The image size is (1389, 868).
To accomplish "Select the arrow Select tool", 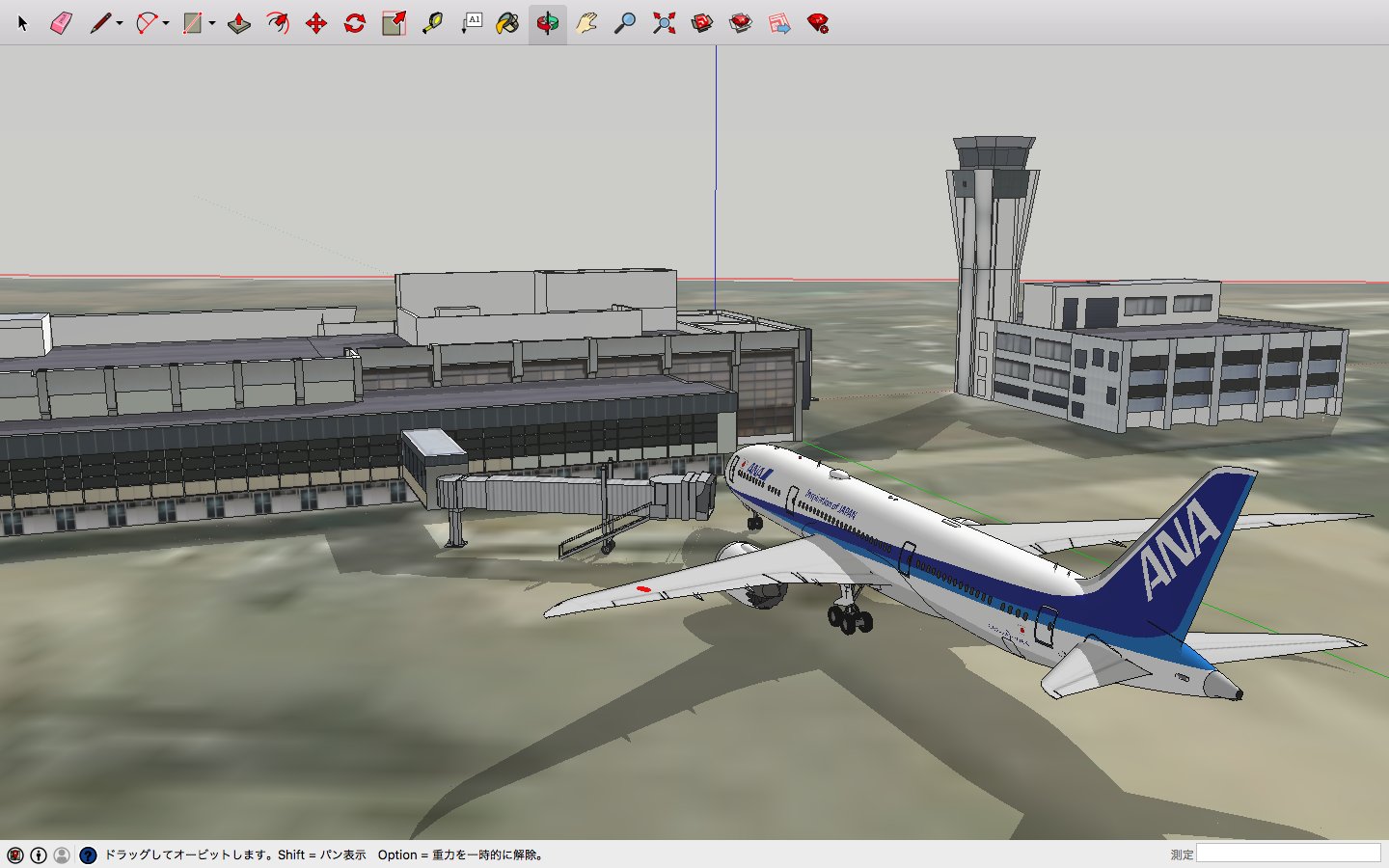I will pyautogui.click(x=23, y=23).
